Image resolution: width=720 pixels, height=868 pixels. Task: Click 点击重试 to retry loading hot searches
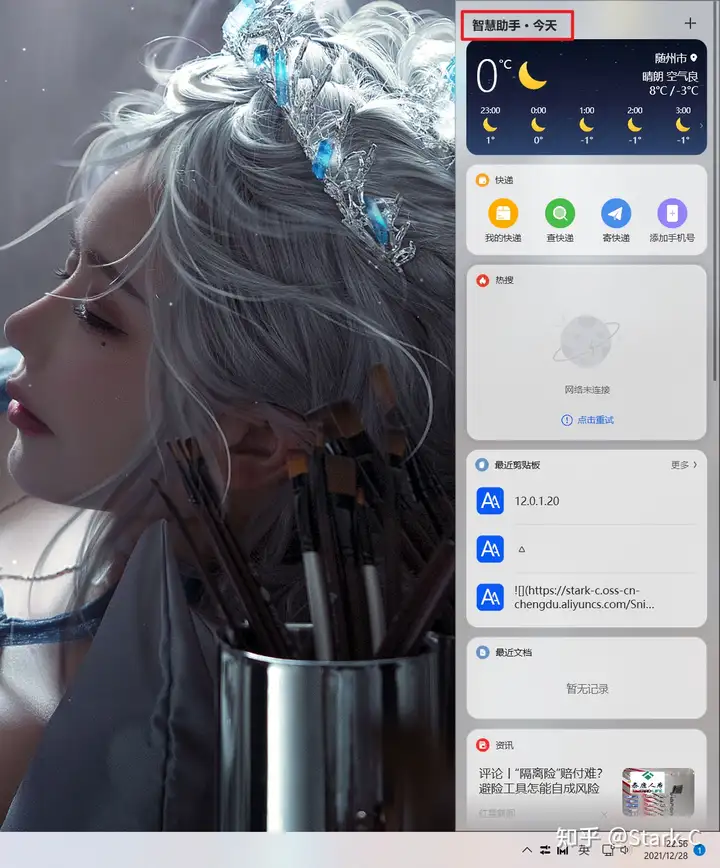pos(595,420)
